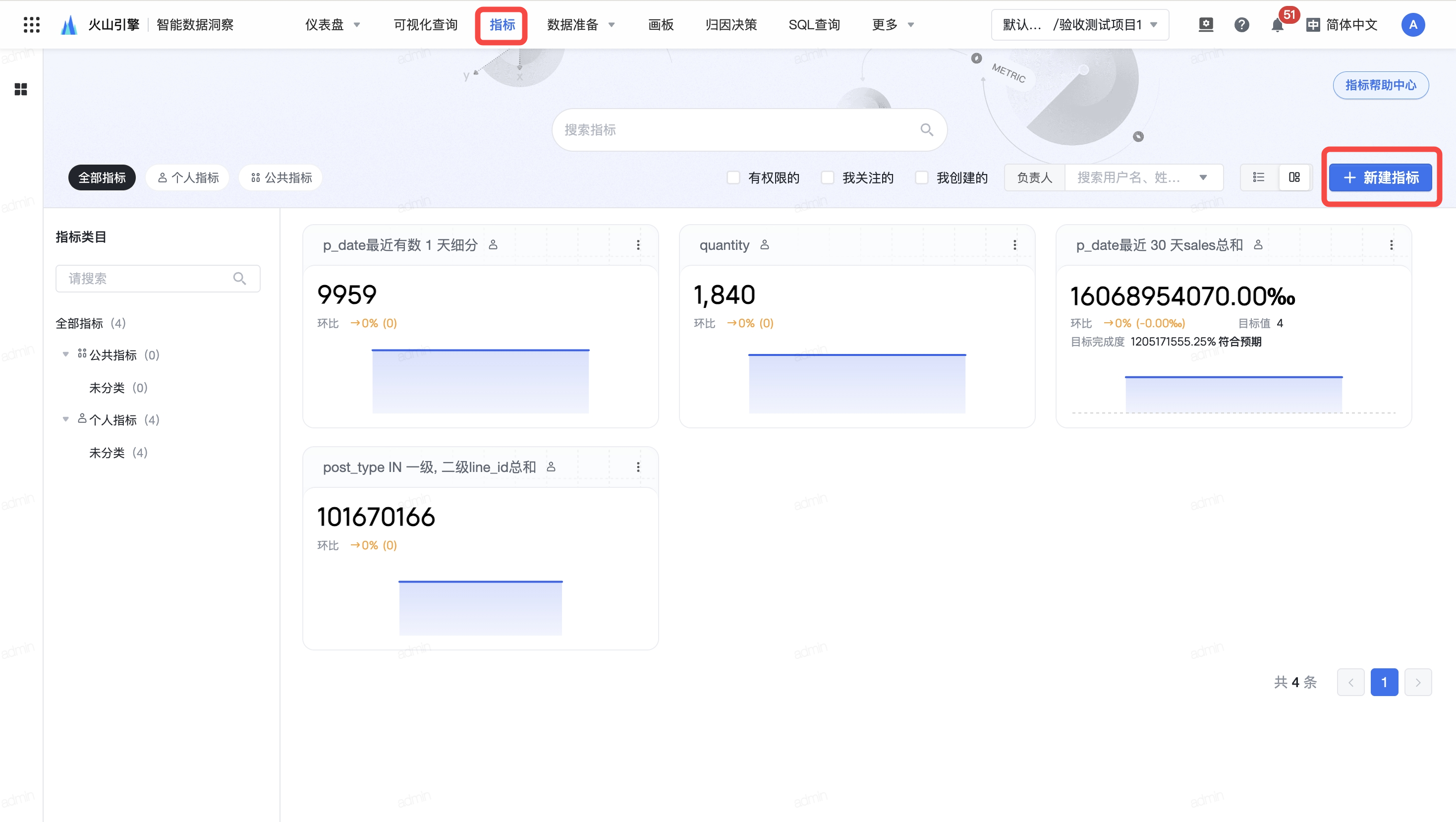Open the project selector dropdown 验收测试项目1
The height and width of the screenshot is (822, 1456).
1079,25
